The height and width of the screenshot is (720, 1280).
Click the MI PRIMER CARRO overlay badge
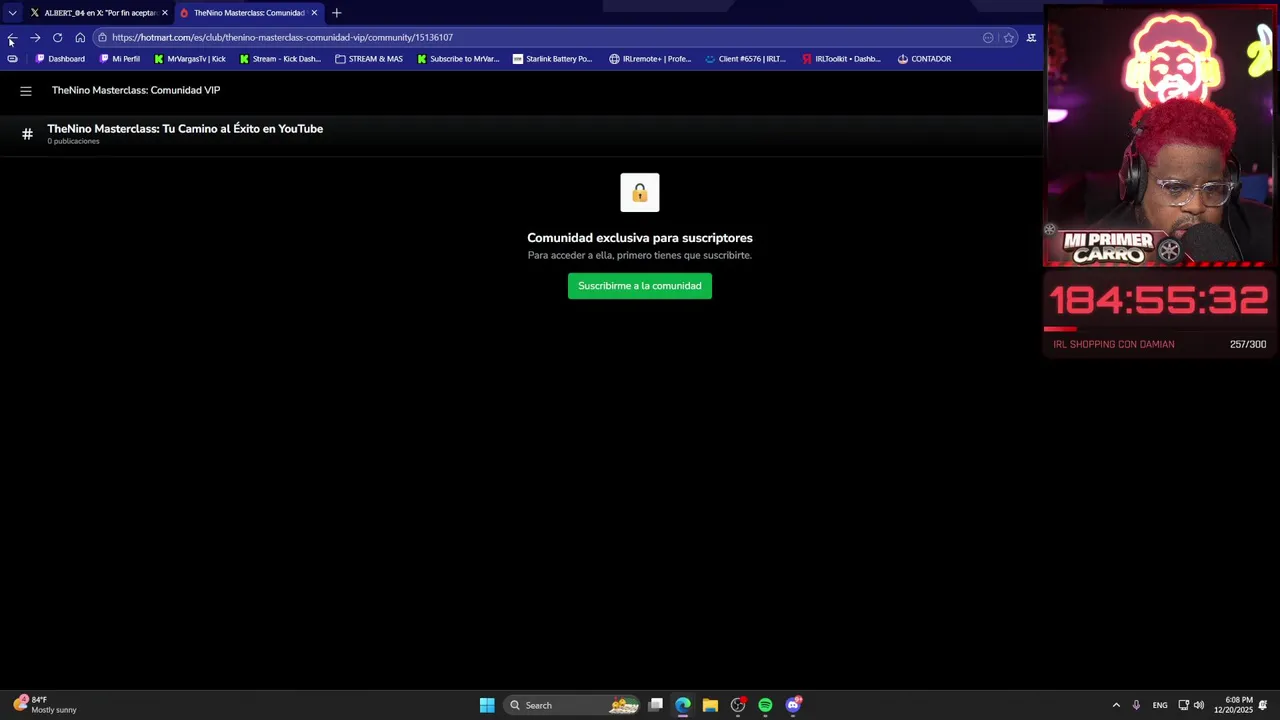1111,247
